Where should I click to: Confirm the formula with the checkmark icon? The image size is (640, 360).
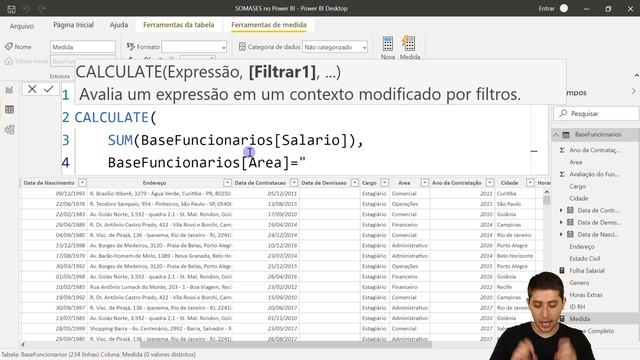pos(49,89)
